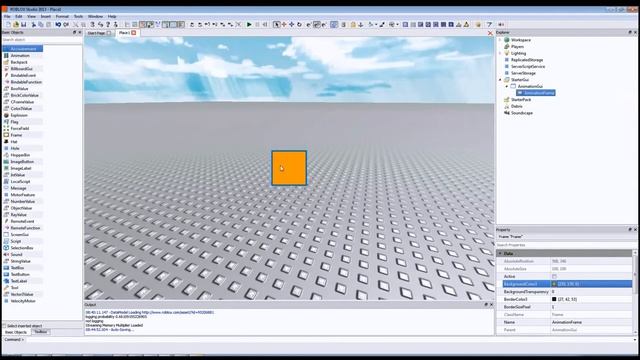Select the arrow Select tool in toolbar
This screenshot has width=640, height=360.
(276, 24)
